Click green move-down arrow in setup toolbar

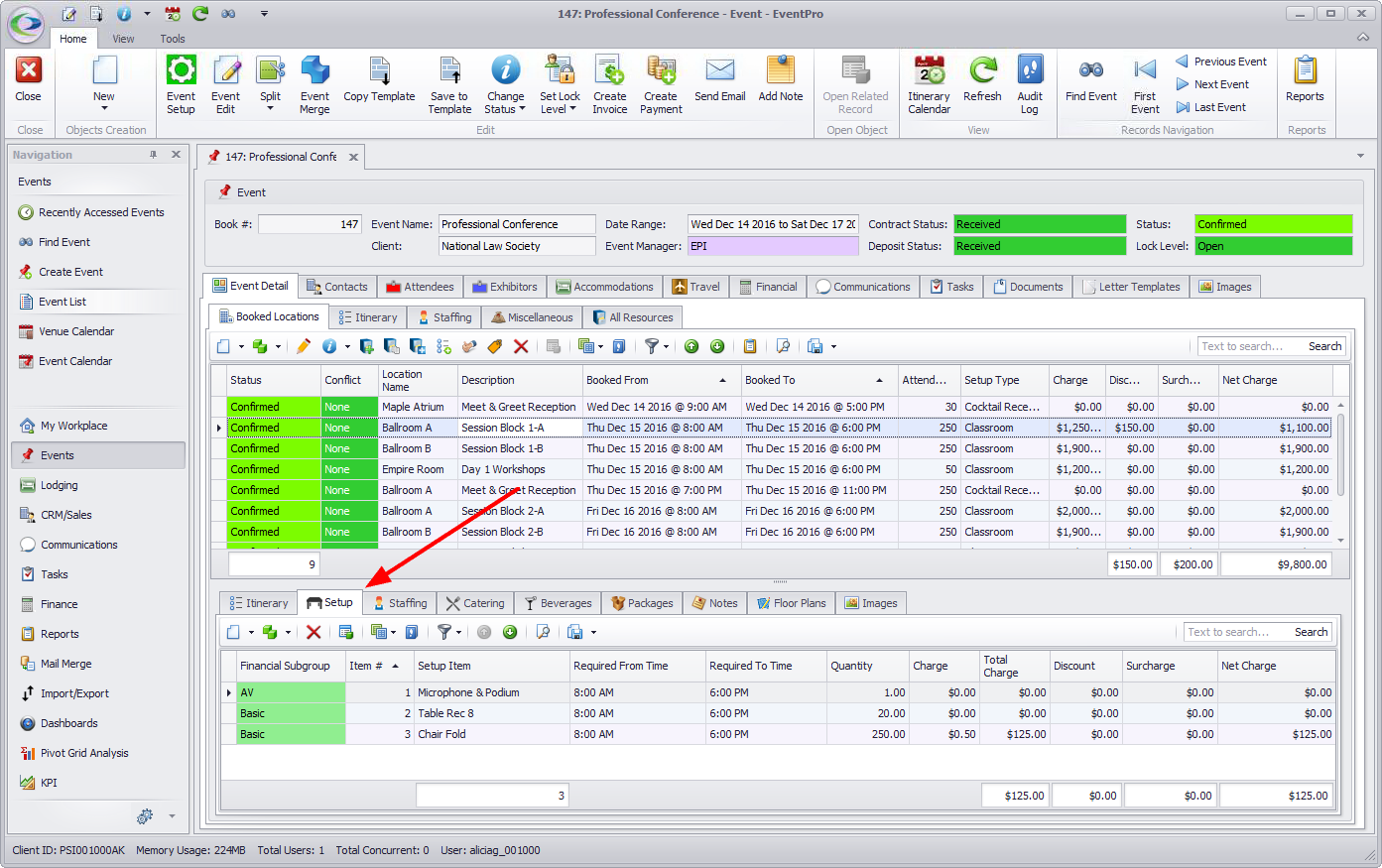pos(510,632)
